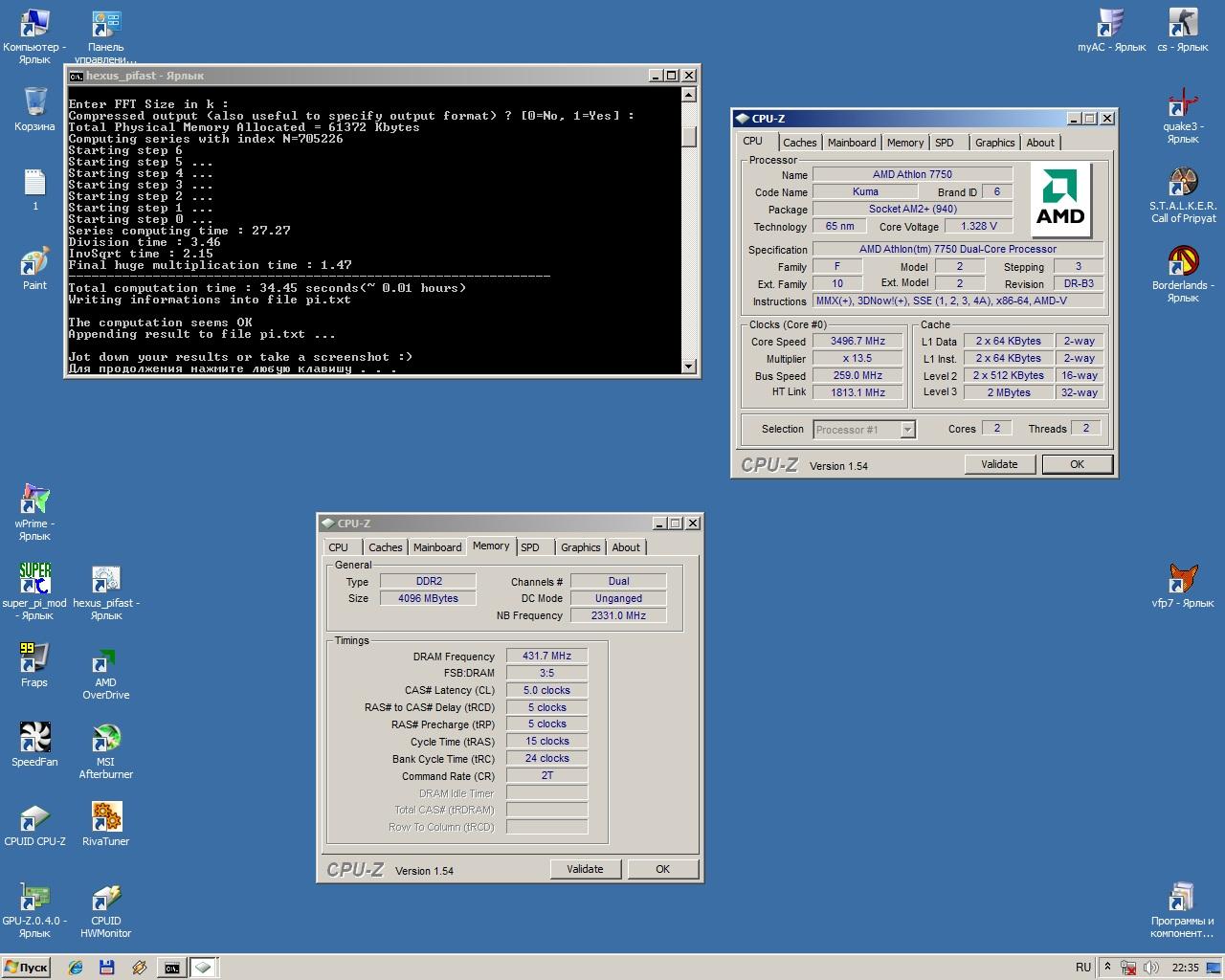
Task: Click the Core Speed value 3496.7 MHz
Action: pos(857,341)
